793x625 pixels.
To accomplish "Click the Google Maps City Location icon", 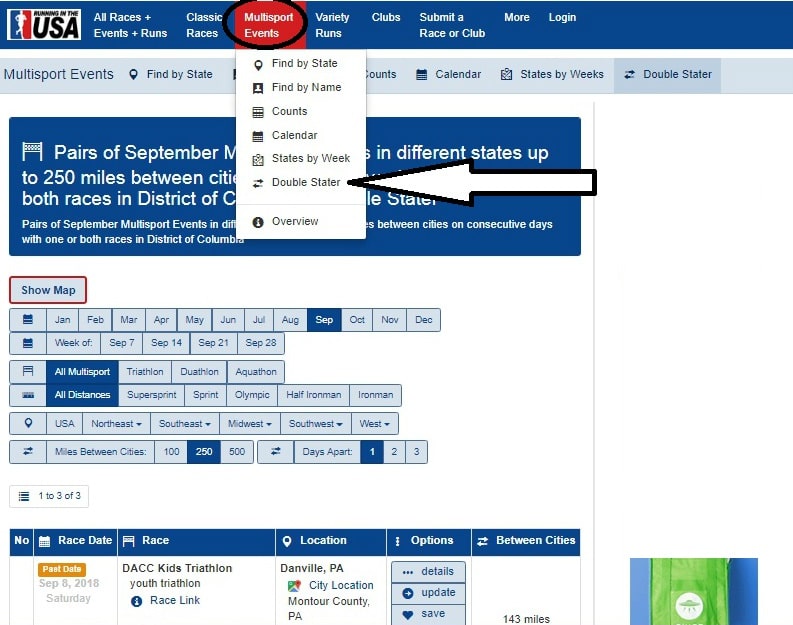I will point(295,586).
